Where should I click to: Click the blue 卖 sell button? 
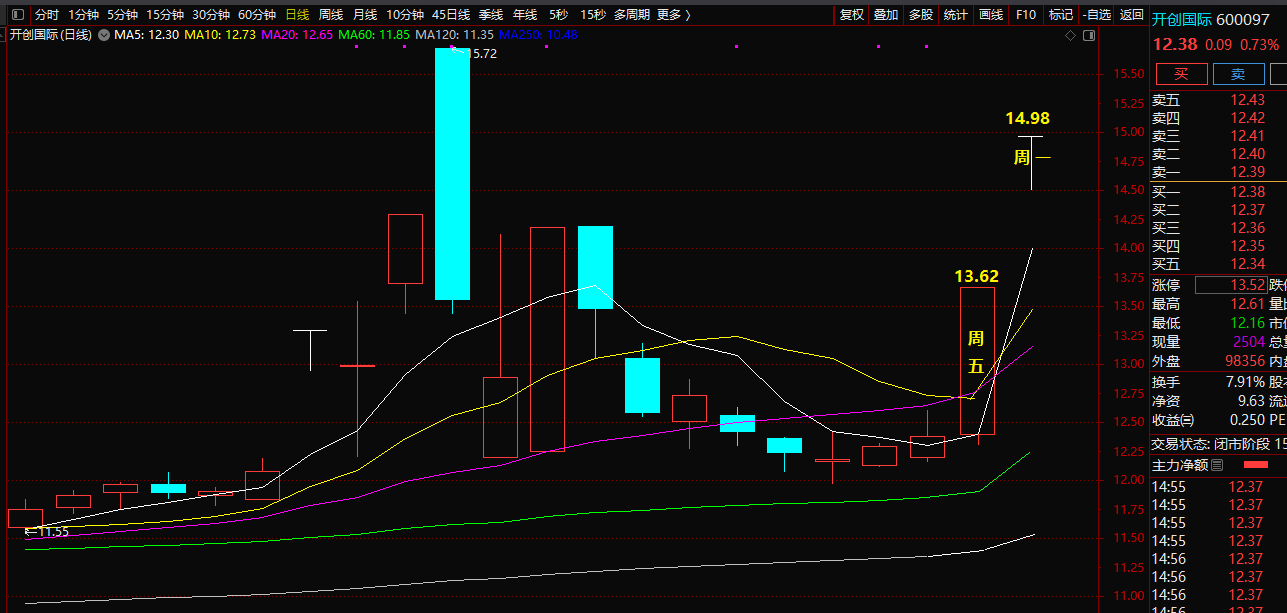tap(1238, 74)
